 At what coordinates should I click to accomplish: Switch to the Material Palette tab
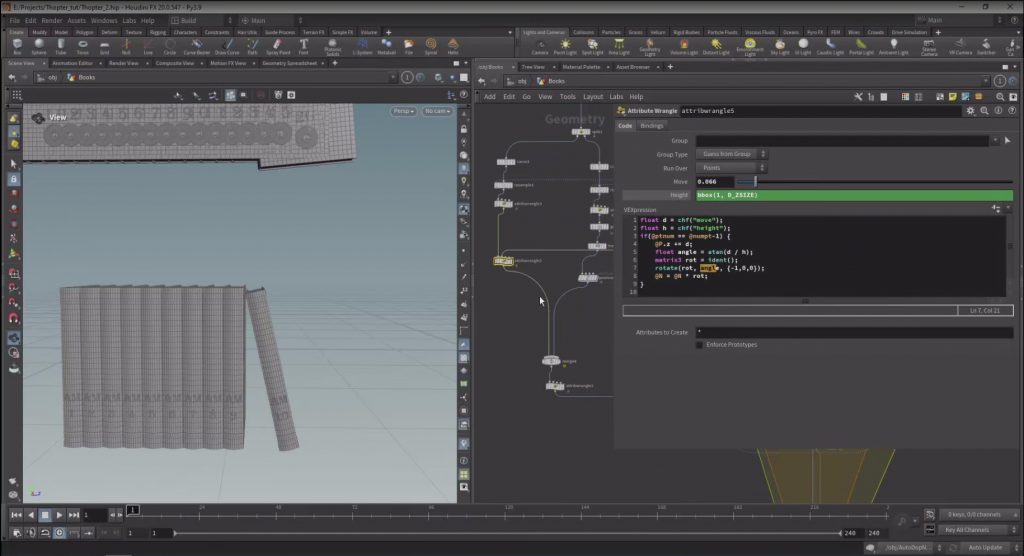581,67
